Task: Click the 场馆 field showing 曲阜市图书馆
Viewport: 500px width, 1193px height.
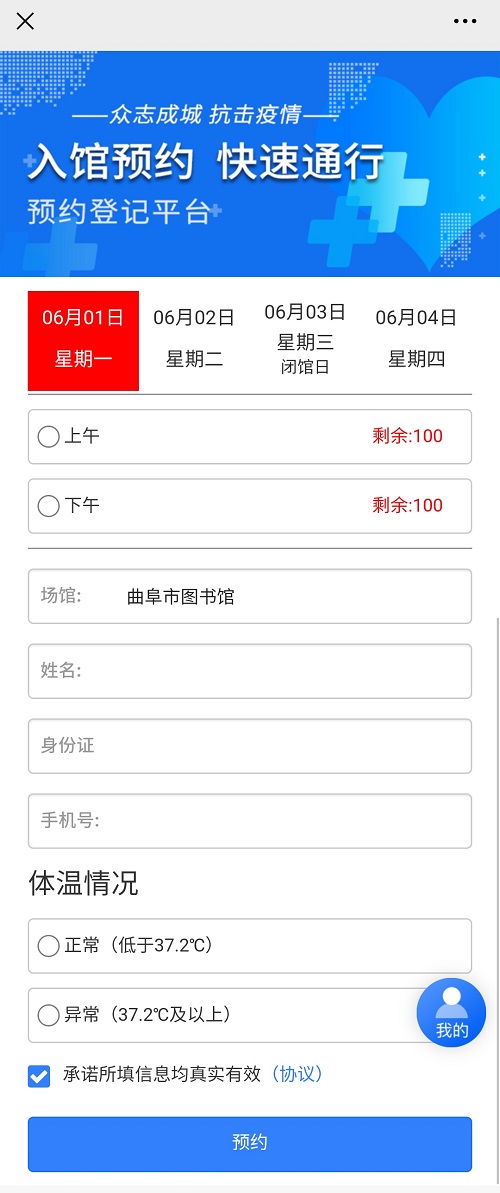Action: pyautogui.click(x=250, y=596)
